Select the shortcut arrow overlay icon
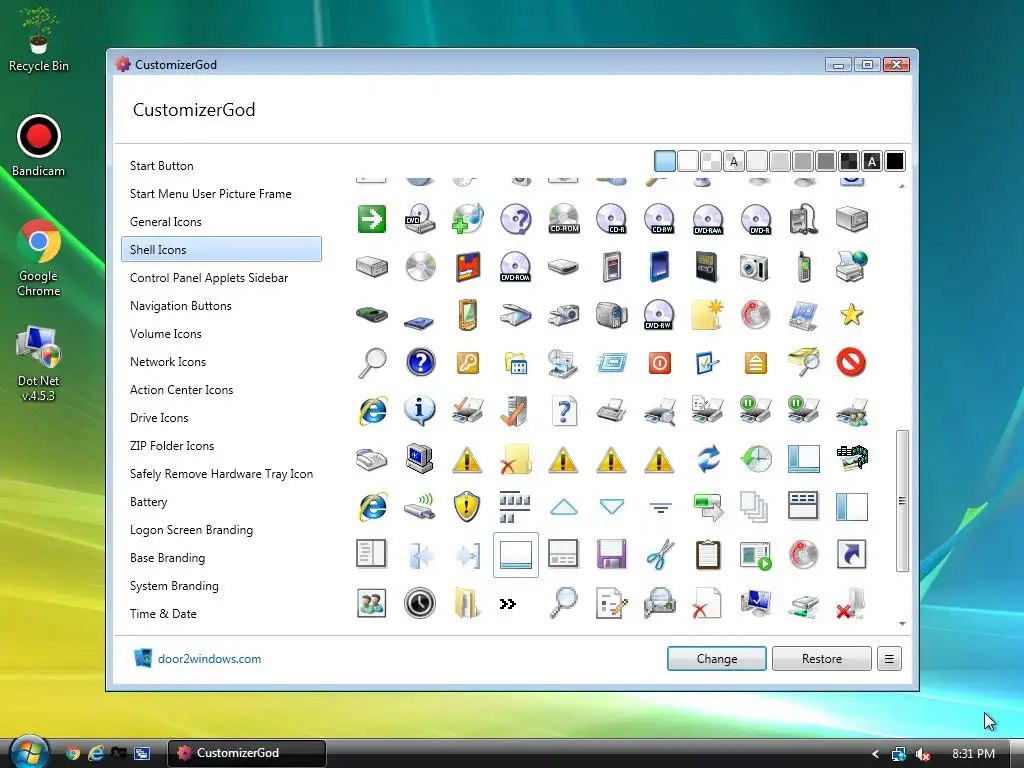This screenshot has width=1024, height=768. [x=852, y=554]
